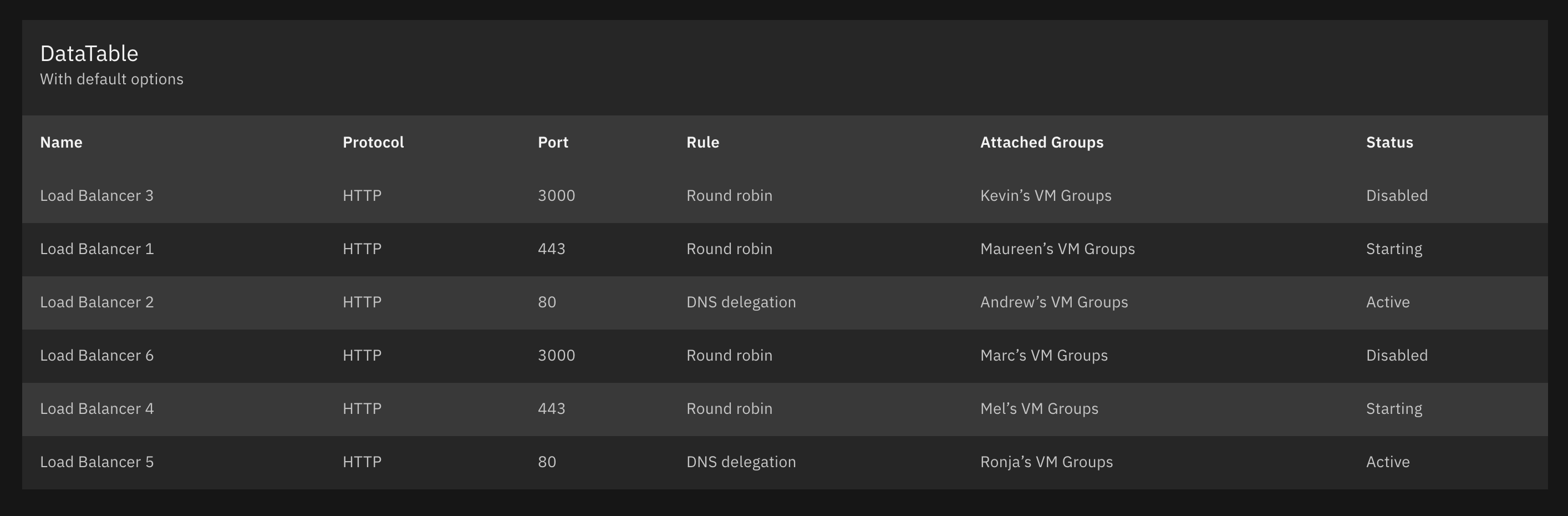This screenshot has height=516, width=1568.
Task: Click the Protocol column header
Action: (373, 142)
